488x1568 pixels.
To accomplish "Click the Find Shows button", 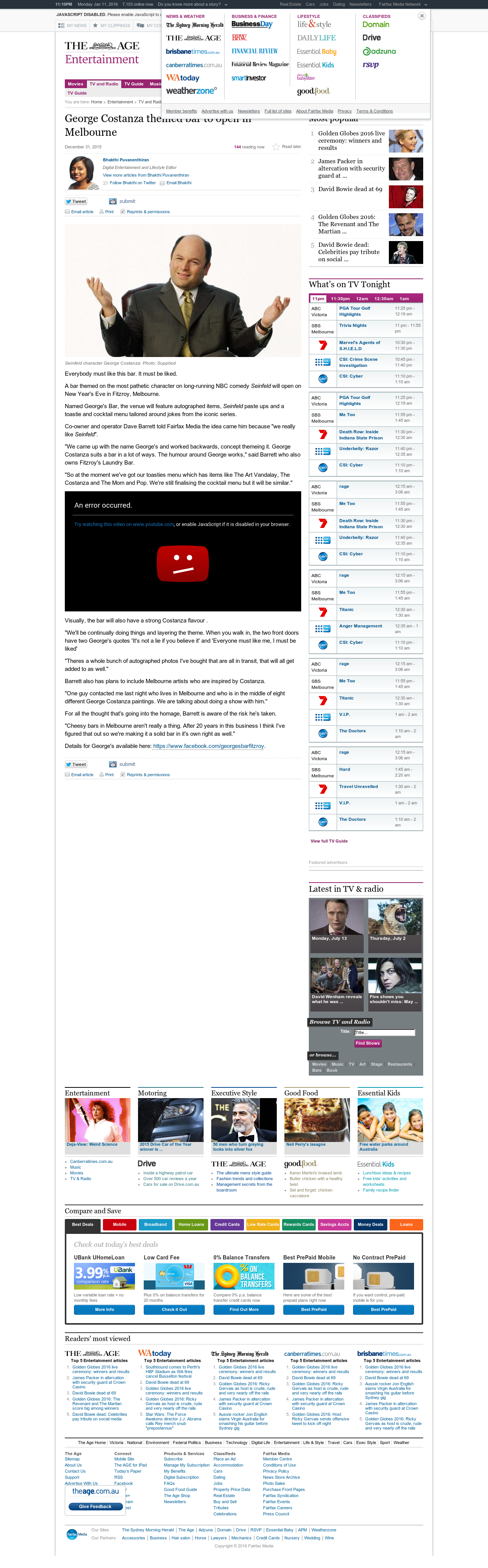I will pyautogui.click(x=368, y=1043).
